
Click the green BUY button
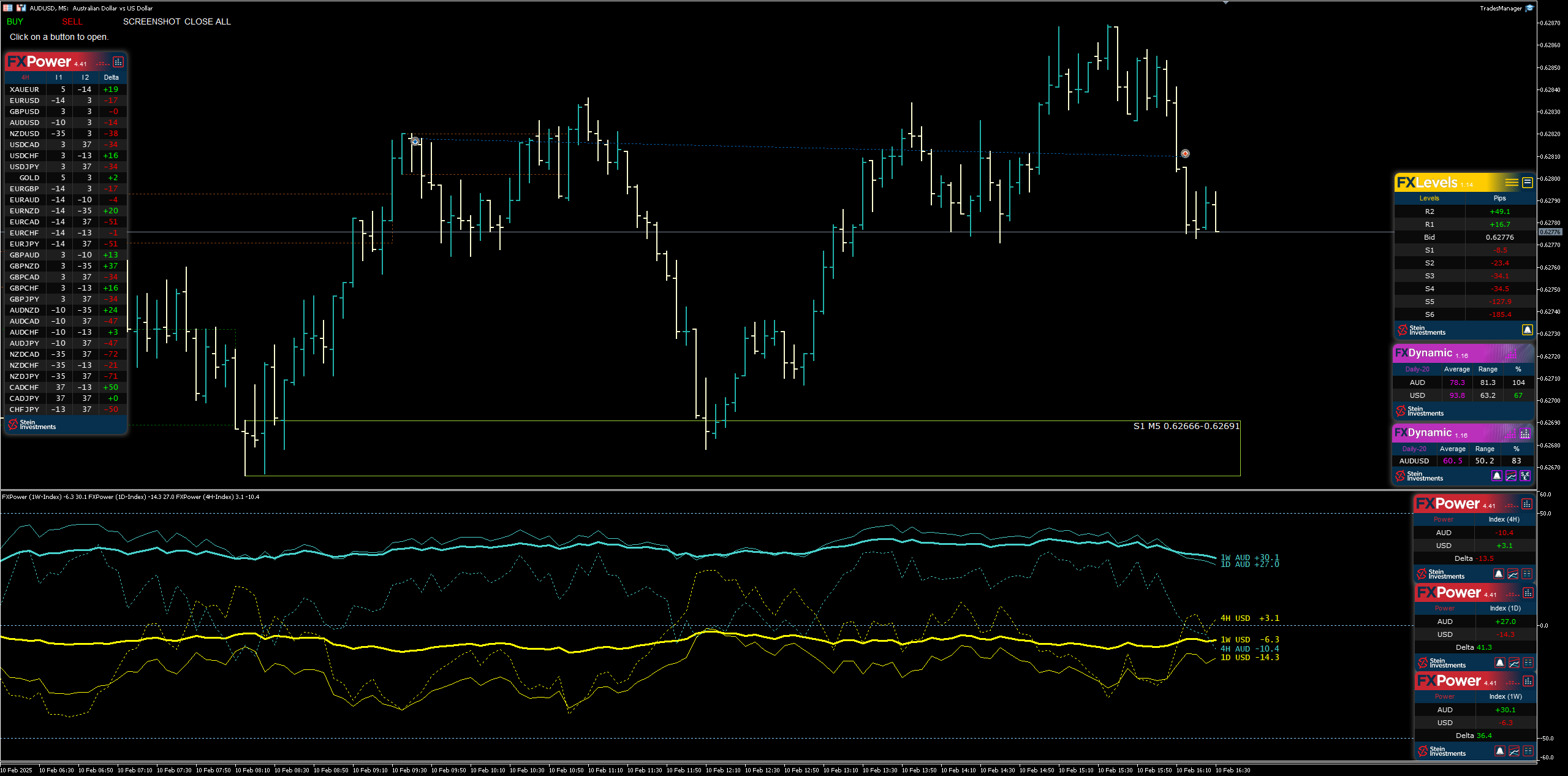(15, 21)
